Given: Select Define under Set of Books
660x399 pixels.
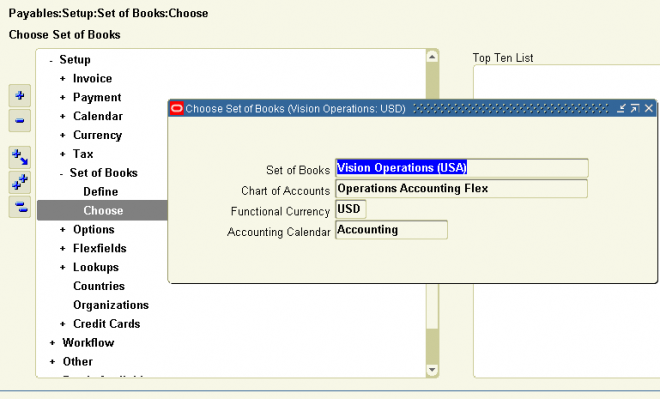Looking at the screenshot, I should click(x=101, y=192).
